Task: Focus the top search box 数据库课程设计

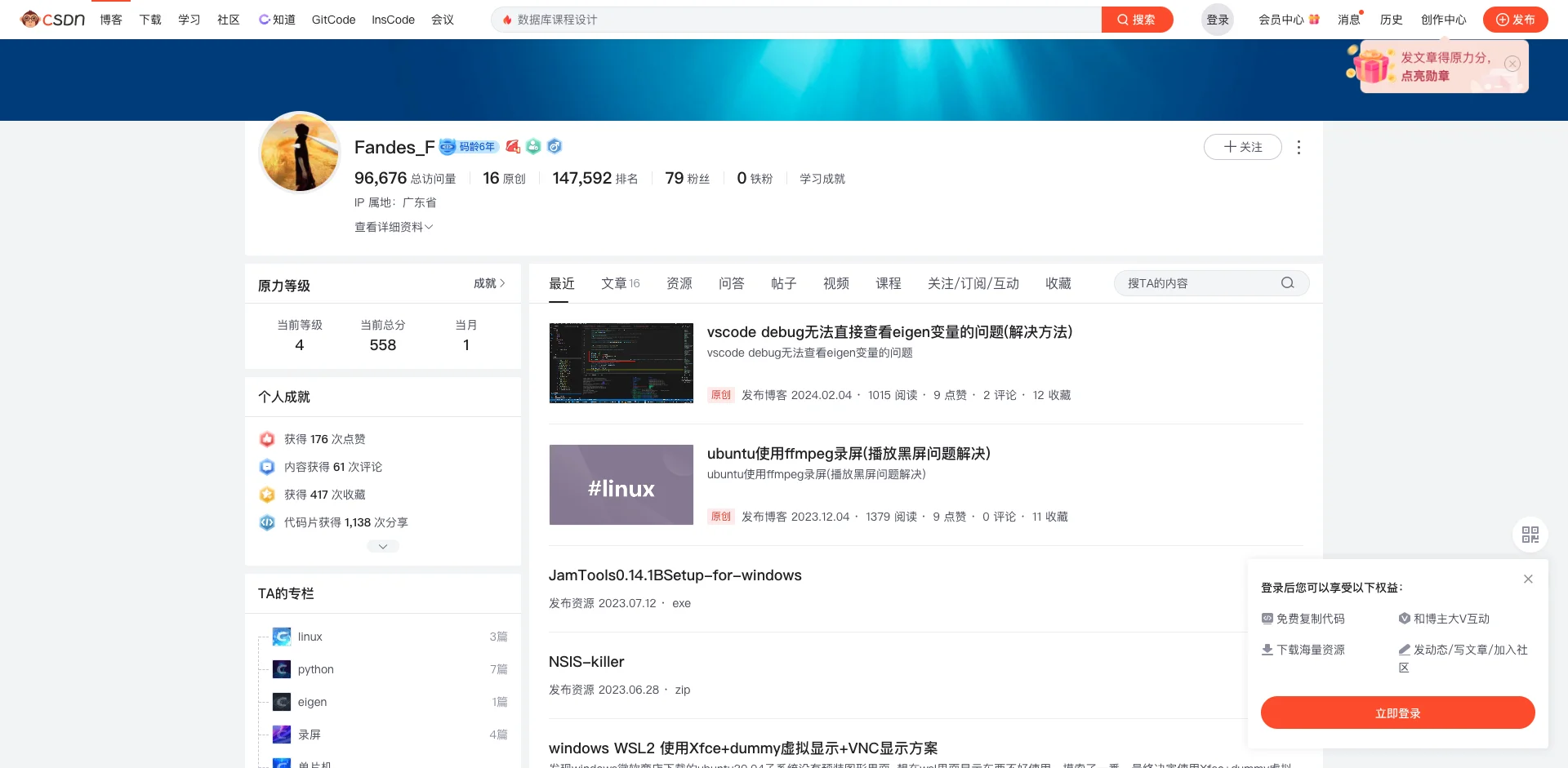Action: (x=796, y=20)
